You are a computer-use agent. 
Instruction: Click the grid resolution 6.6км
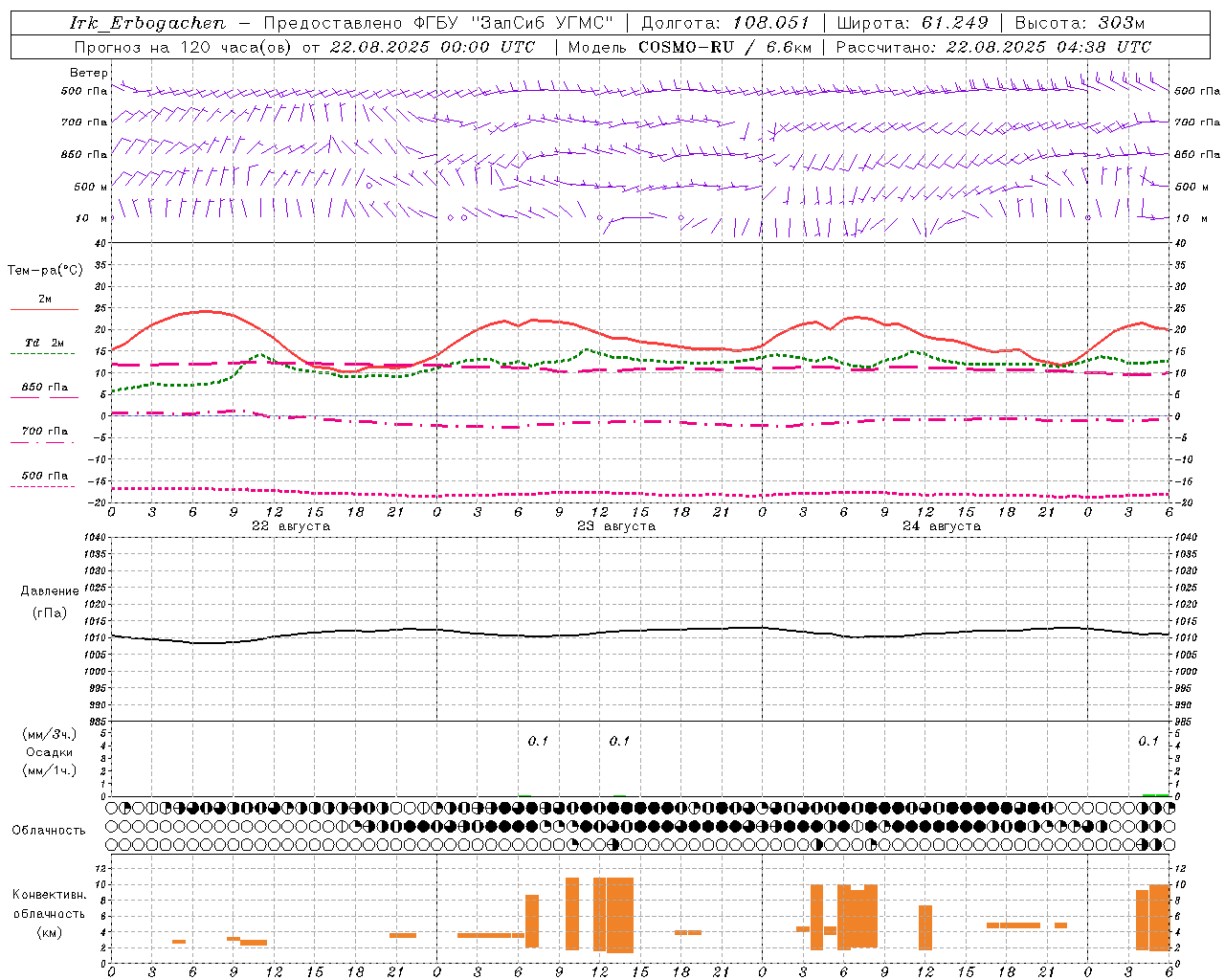tap(790, 47)
